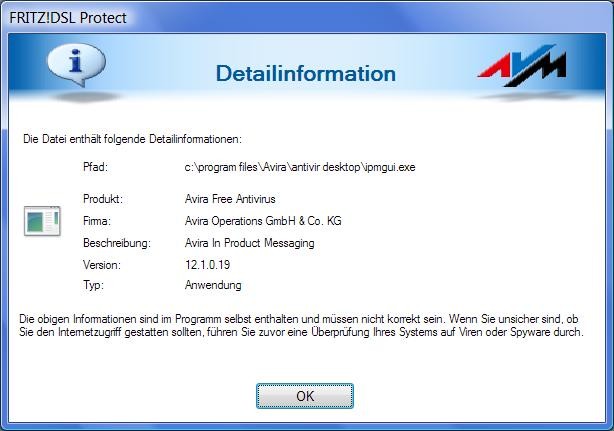
Task: Click the Pfad label
Action: coord(95,167)
